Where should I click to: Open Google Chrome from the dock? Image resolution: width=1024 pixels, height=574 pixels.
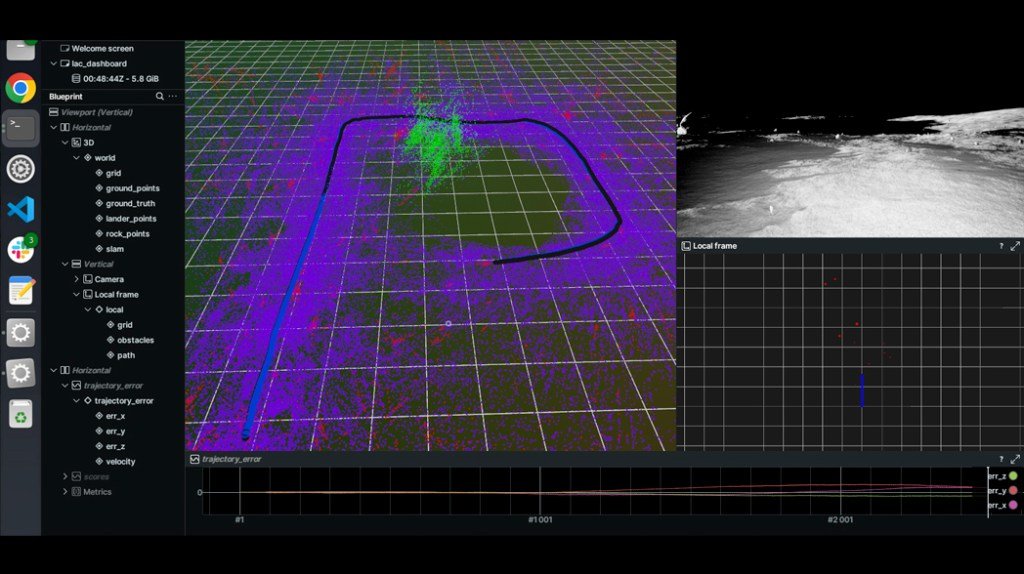21,88
